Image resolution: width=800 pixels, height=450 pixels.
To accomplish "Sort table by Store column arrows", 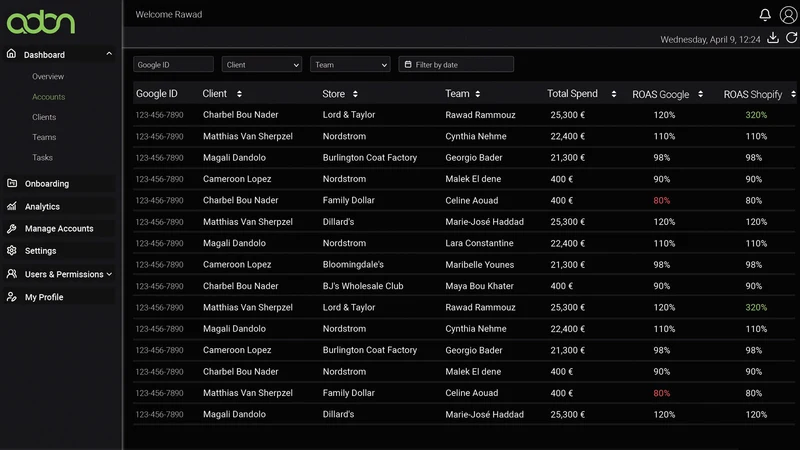I will (355, 94).
